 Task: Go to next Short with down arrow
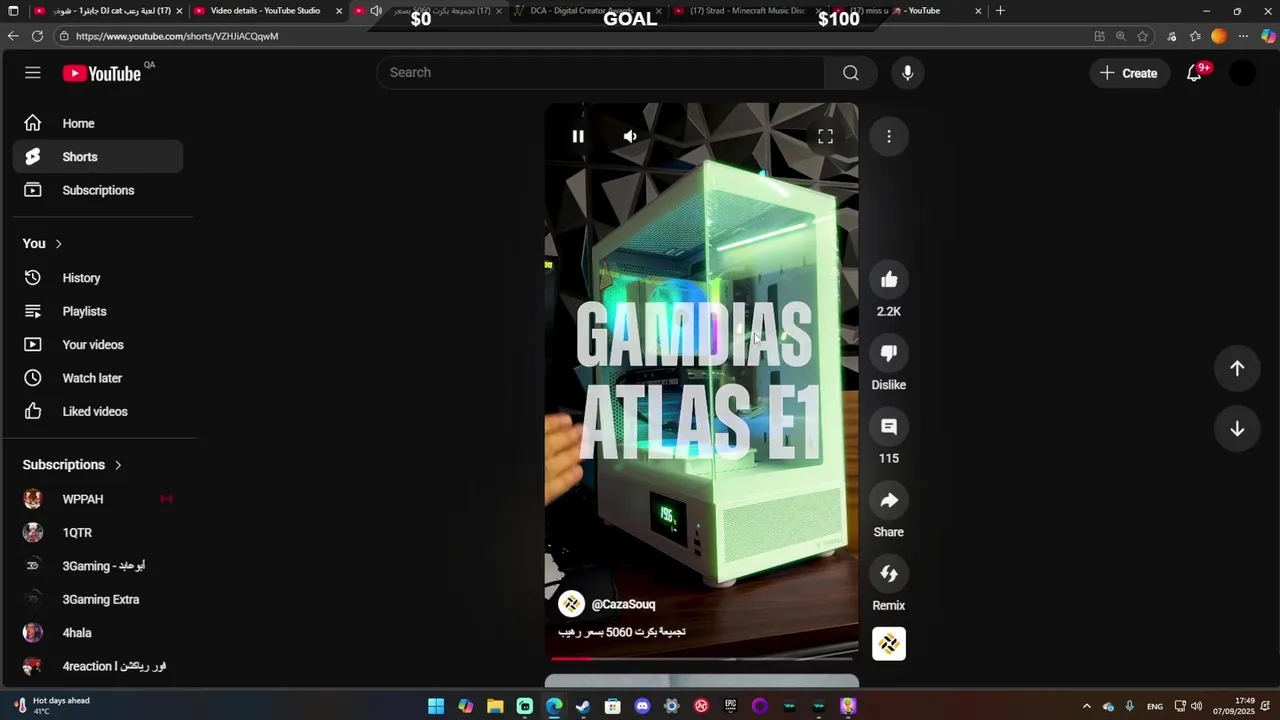coord(1237,429)
